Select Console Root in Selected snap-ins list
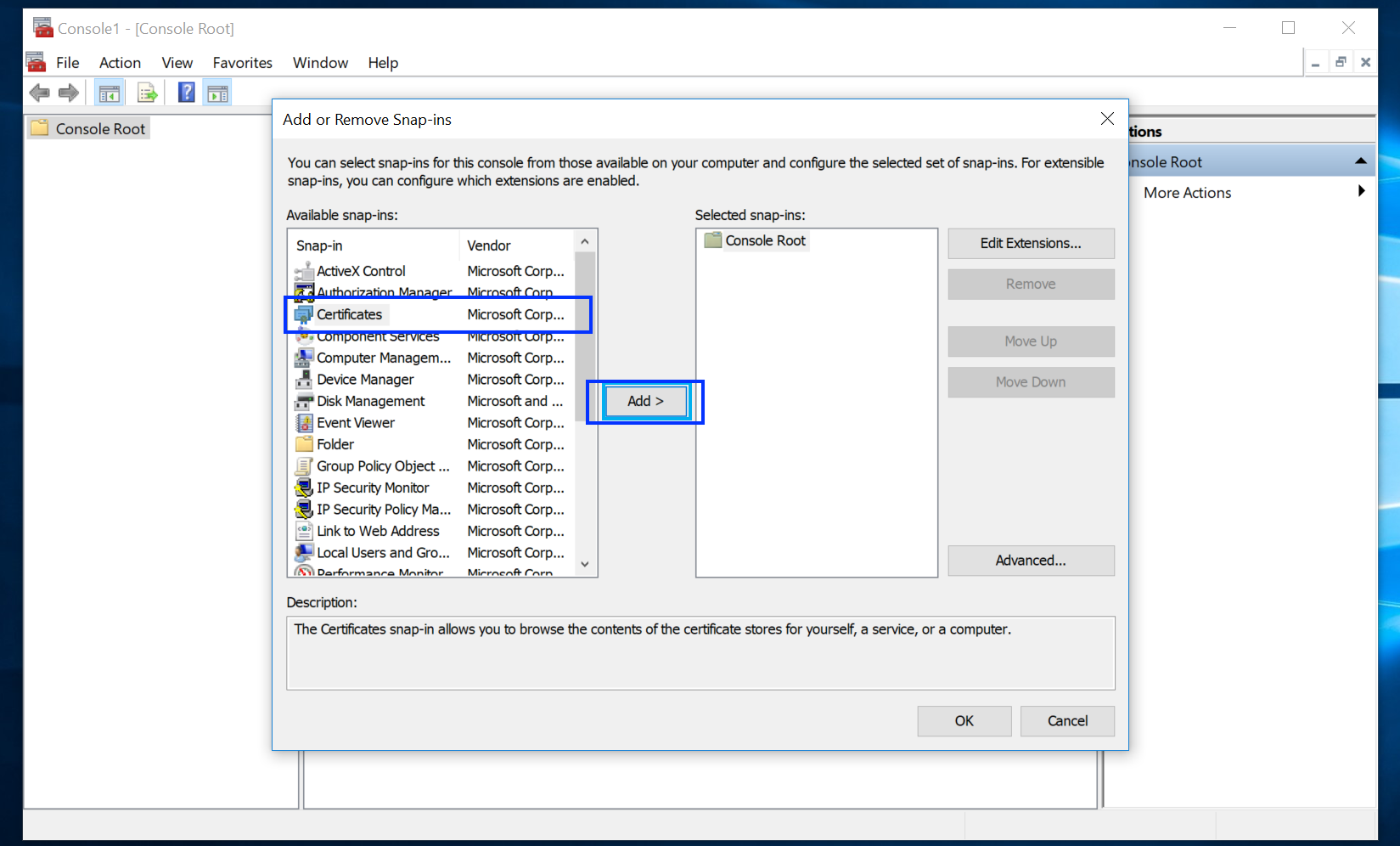 point(763,240)
